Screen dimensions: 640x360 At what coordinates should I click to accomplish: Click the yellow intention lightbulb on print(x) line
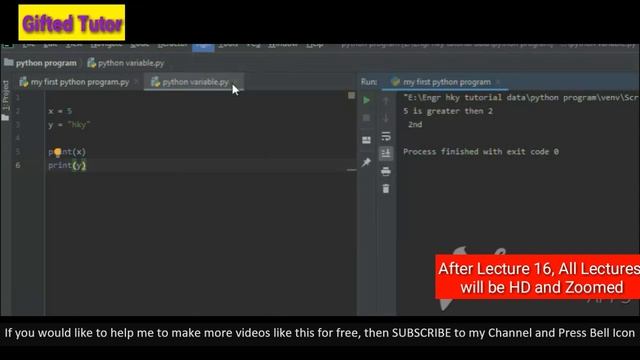click(x=58, y=152)
